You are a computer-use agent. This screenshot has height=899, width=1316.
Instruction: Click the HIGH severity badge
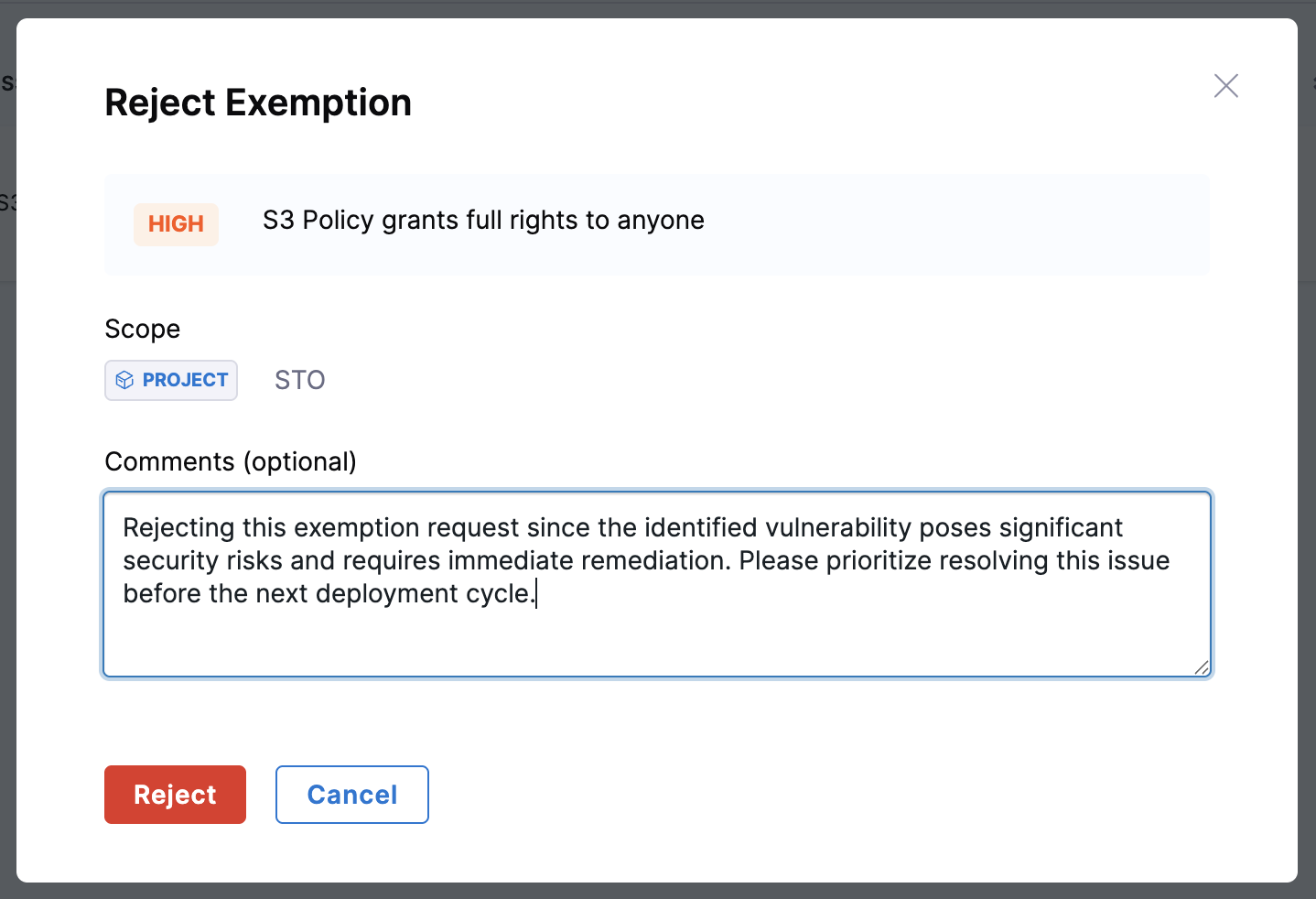click(x=176, y=224)
